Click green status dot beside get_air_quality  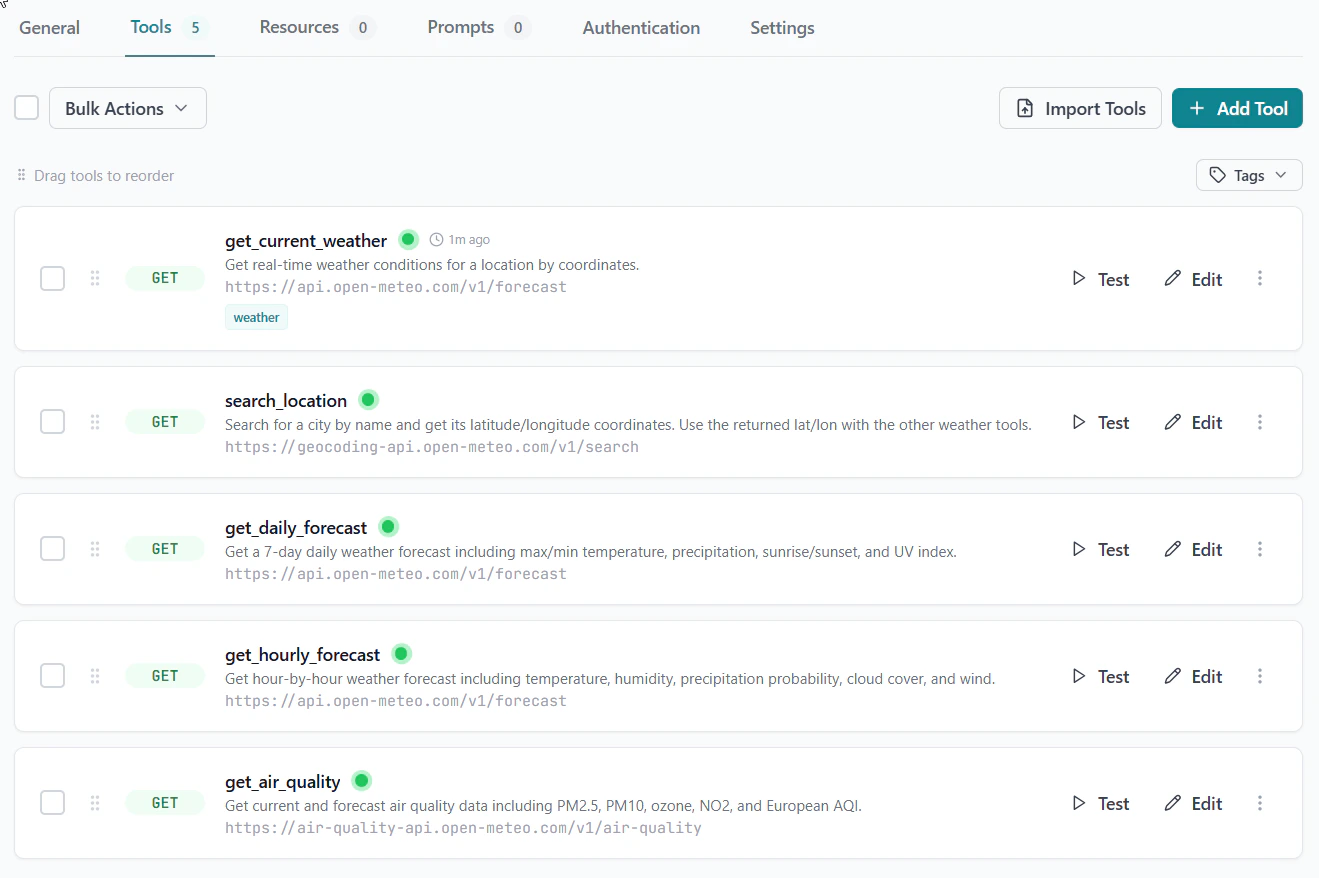(361, 781)
